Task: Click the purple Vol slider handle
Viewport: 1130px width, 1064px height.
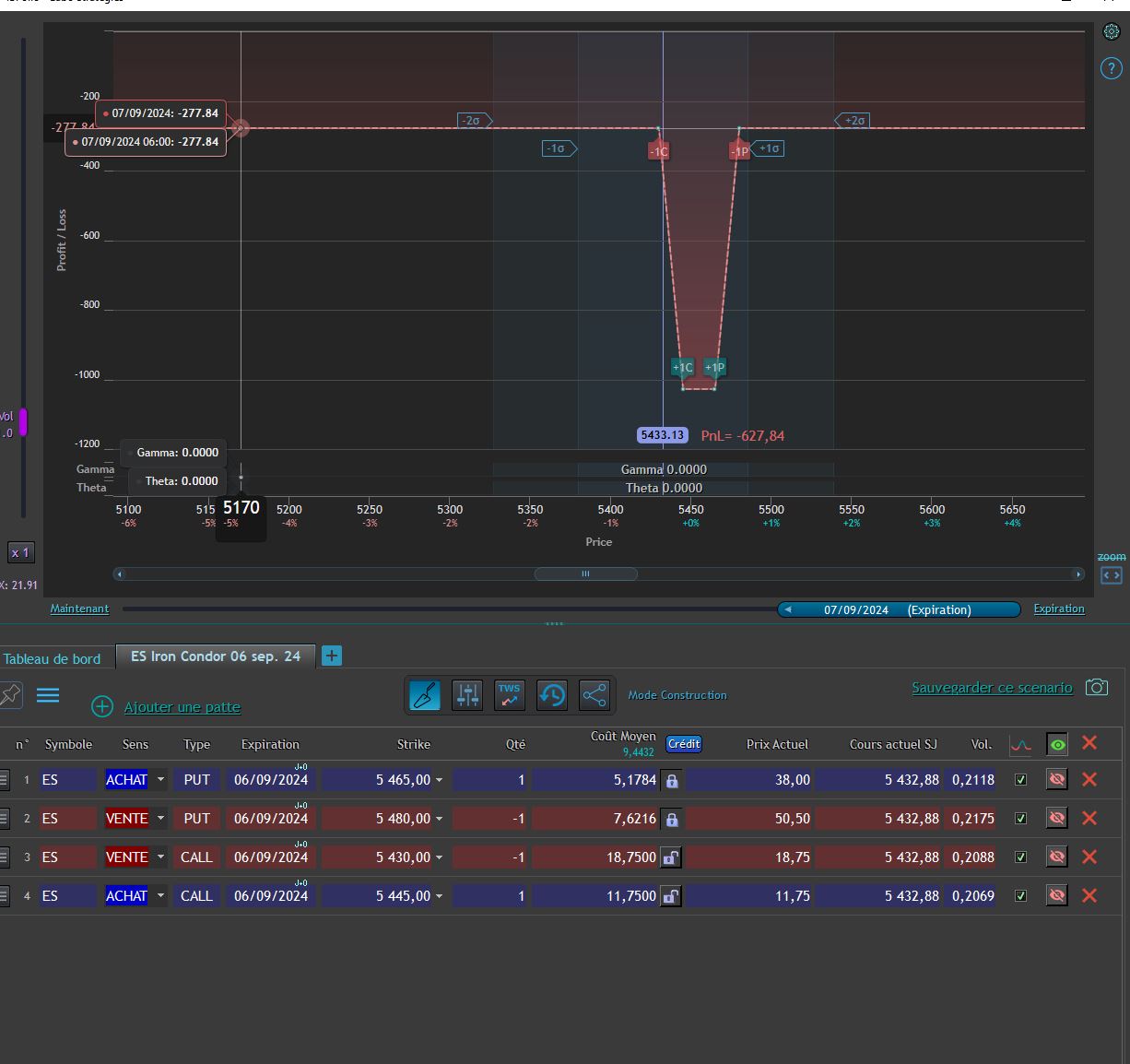Action: click(x=23, y=422)
